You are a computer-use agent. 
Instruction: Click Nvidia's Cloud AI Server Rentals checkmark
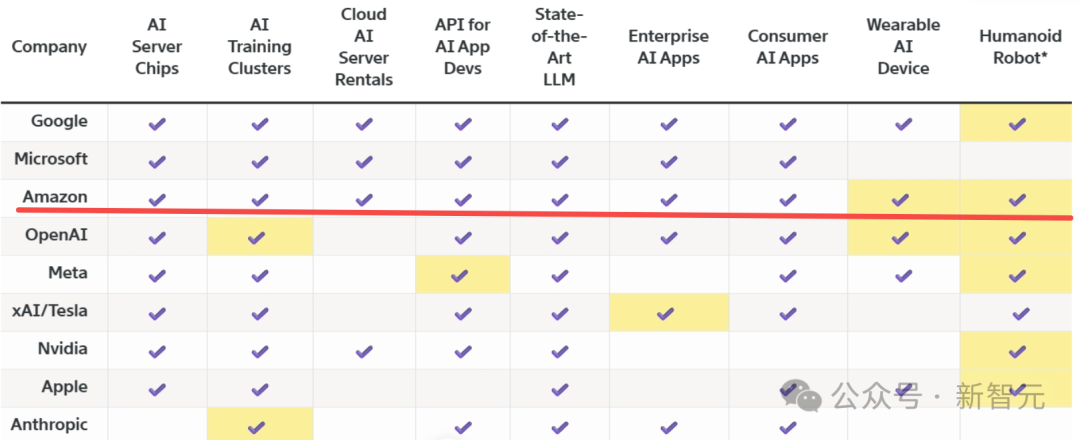(x=363, y=351)
